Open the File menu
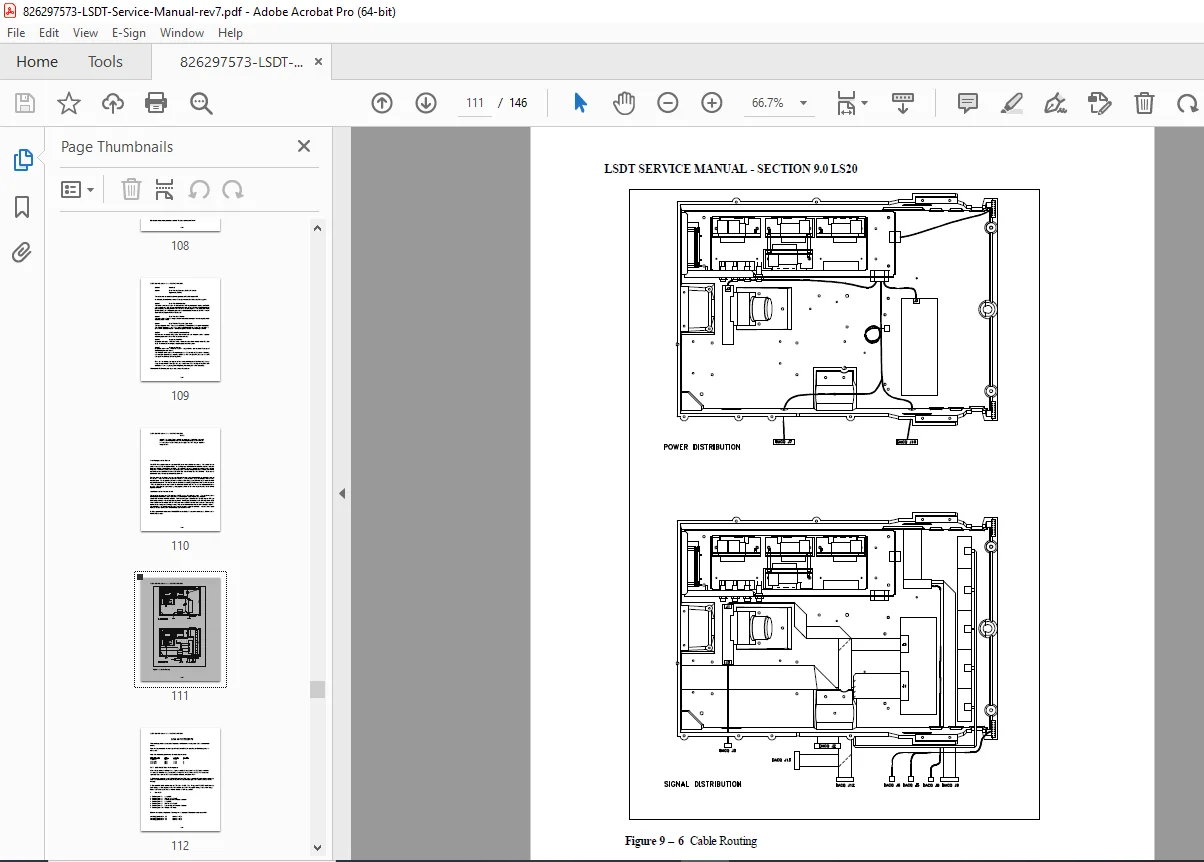This screenshot has width=1204, height=862. click(x=17, y=33)
